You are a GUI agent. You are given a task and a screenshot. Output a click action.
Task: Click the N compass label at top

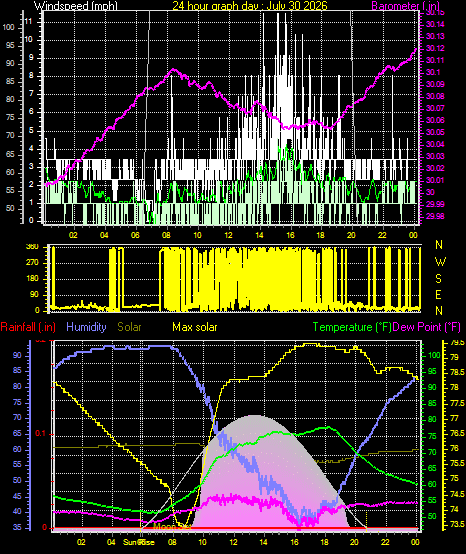coord(439,244)
